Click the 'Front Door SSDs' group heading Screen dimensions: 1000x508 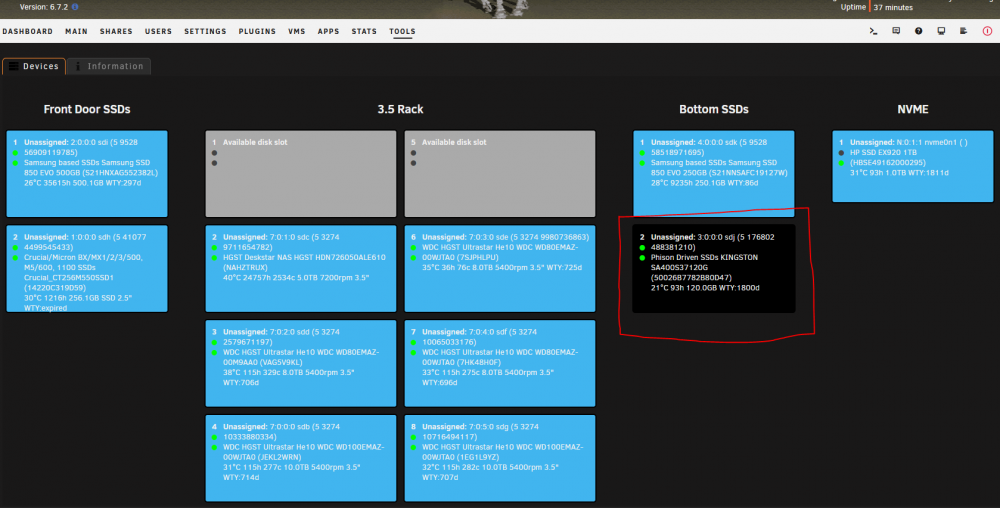pyautogui.click(x=87, y=110)
